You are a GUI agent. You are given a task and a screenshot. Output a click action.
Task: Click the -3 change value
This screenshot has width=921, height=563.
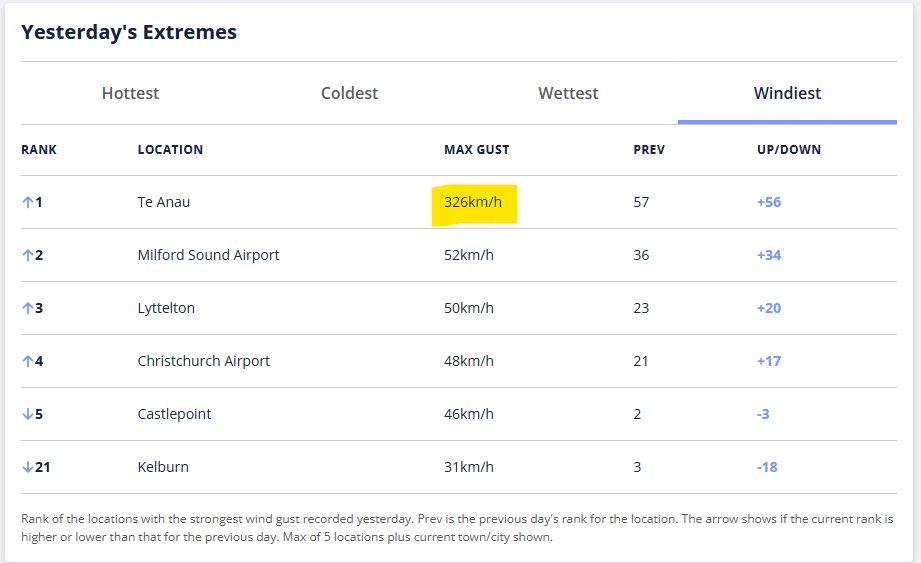763,414
